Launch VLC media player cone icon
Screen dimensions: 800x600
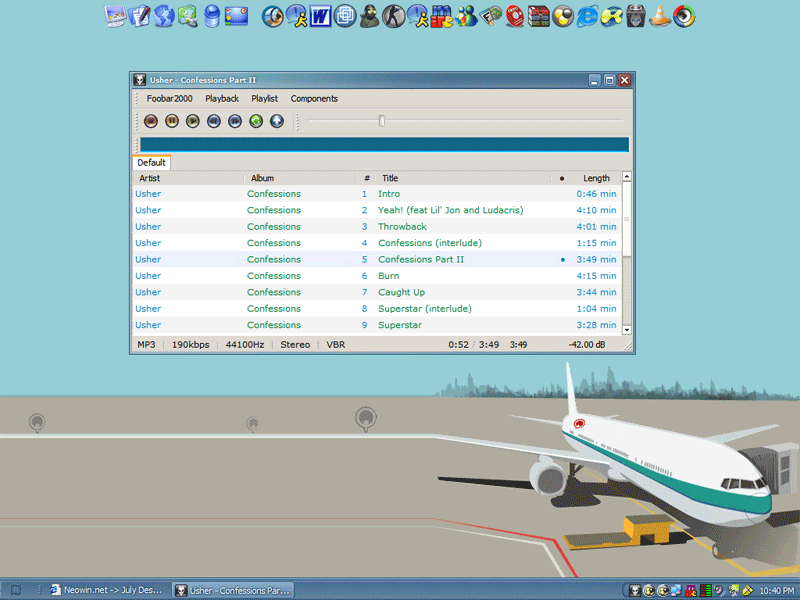(660, 16)
